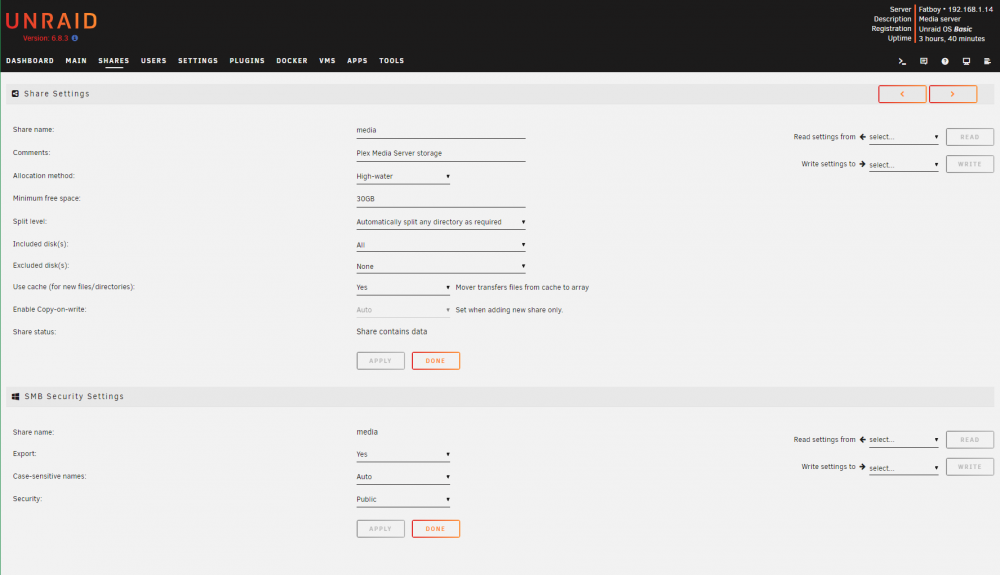Click Done in Share Settings
1000x575 pixels.
(436, 361)
